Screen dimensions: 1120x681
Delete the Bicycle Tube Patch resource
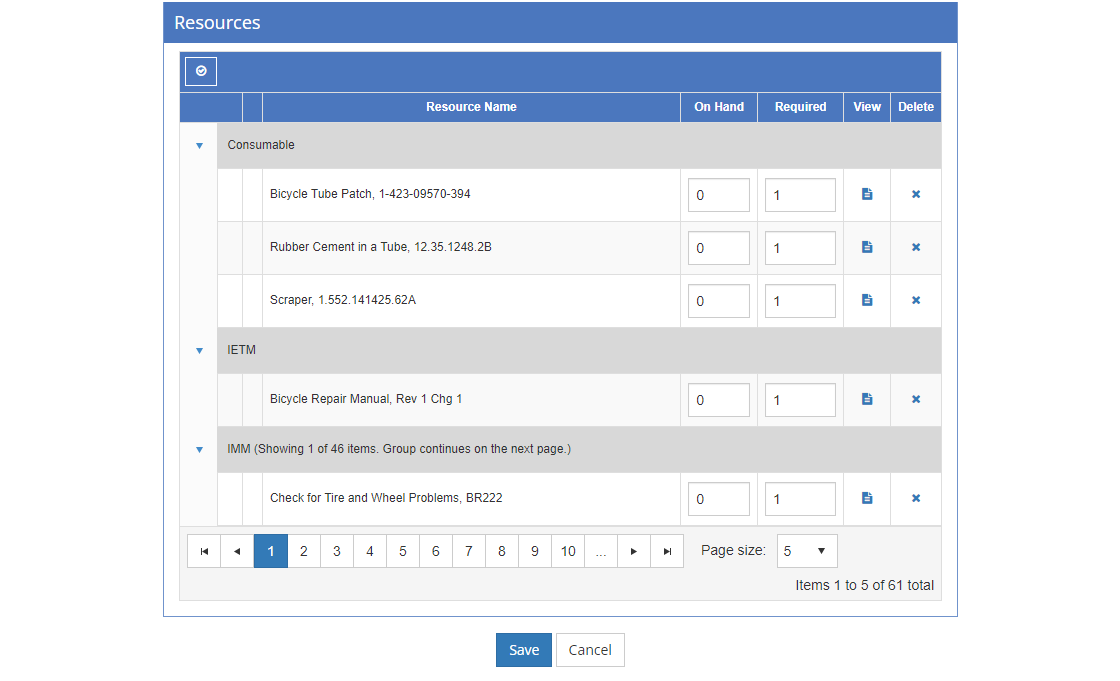click(x=916, y=194)
